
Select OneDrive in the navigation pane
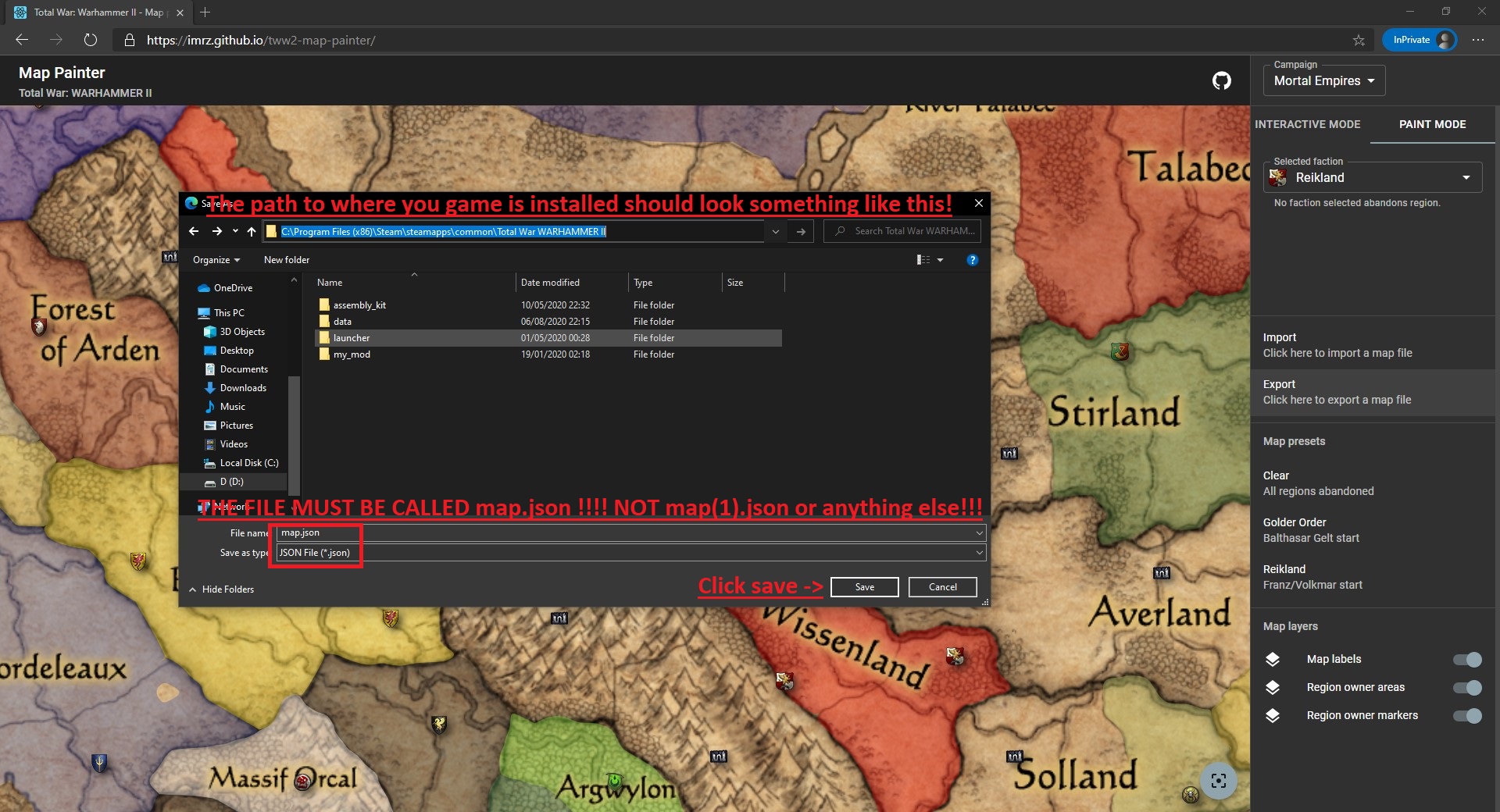click(x=225, y=288)
